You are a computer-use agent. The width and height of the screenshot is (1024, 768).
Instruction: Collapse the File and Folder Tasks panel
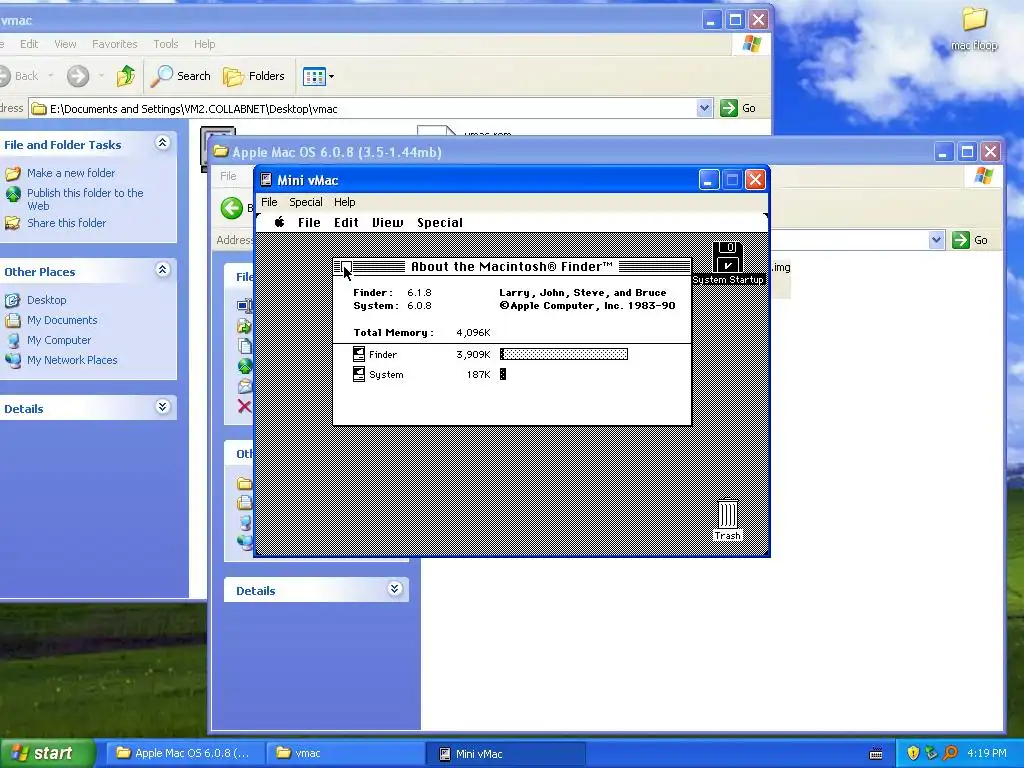(x=163, y=143)
